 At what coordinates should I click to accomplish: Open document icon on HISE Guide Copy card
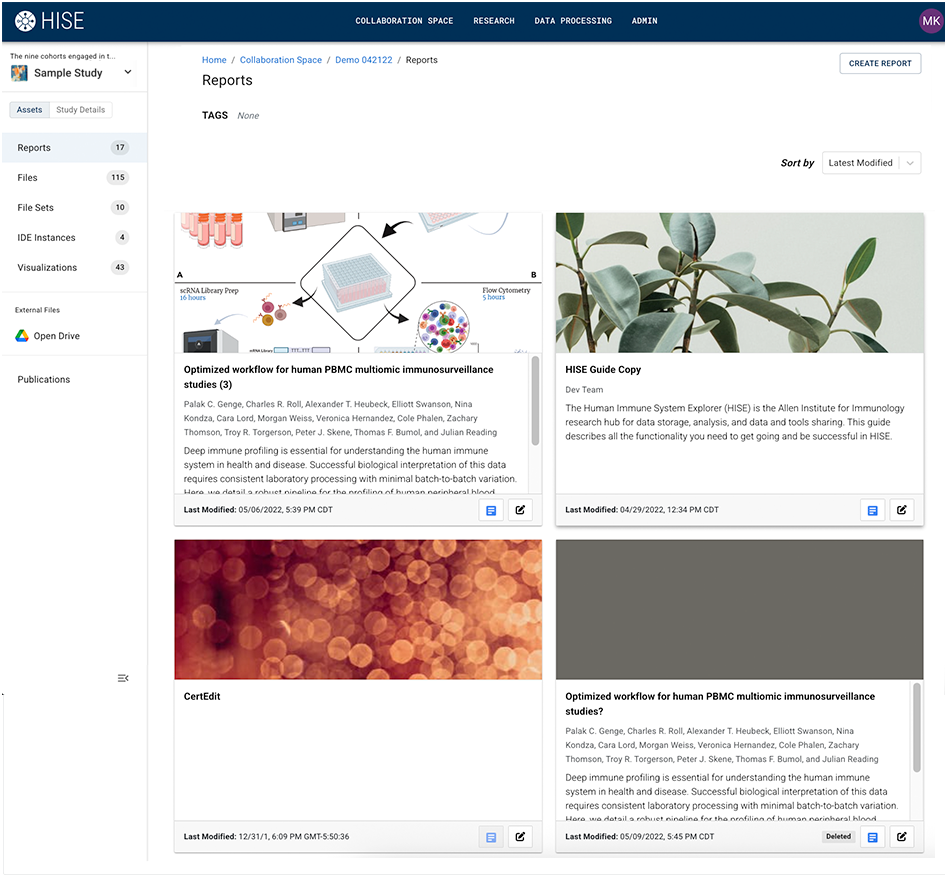point(872,510)
